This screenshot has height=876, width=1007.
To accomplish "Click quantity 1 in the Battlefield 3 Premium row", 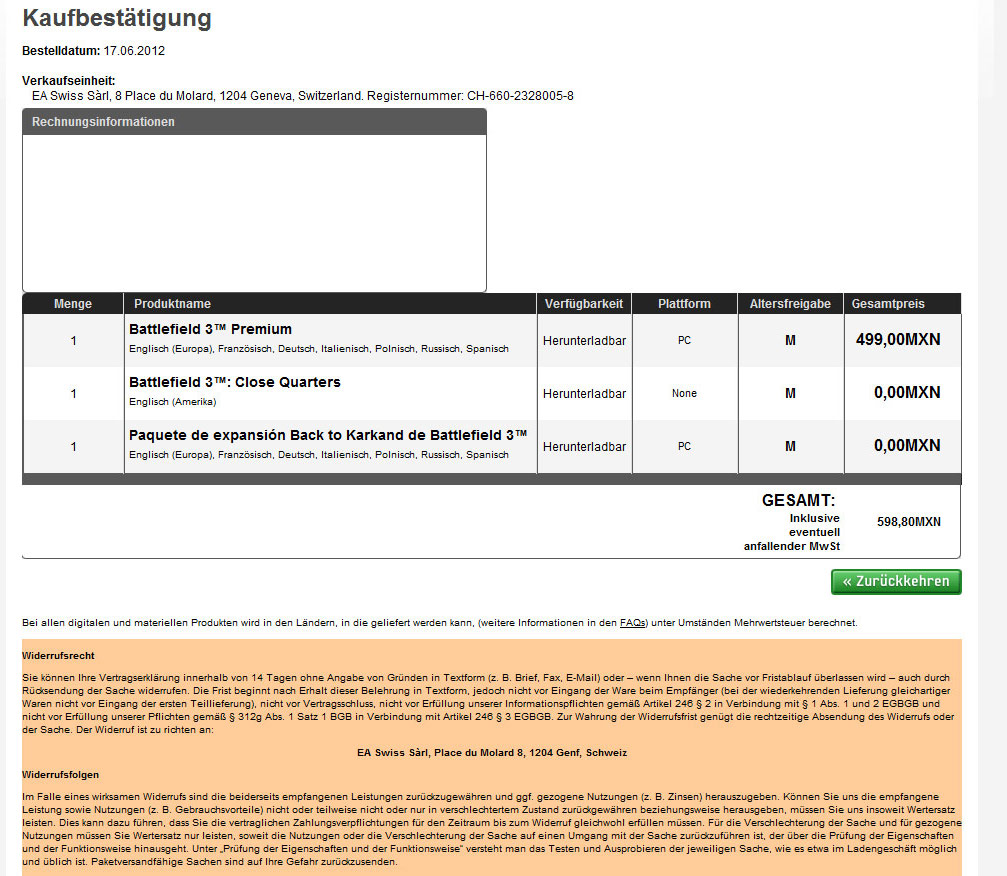I will click(x=73, y=341).
